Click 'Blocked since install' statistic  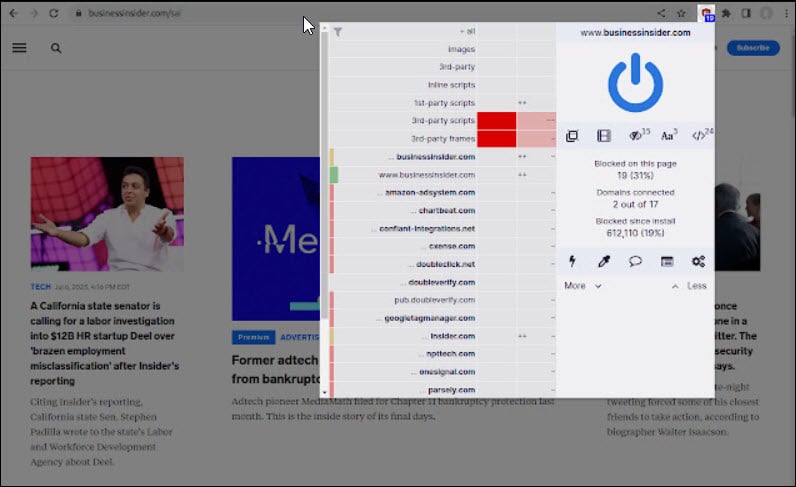point(635,227)
